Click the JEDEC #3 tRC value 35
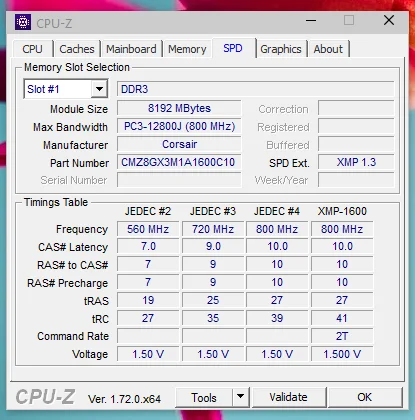The height and width of the screenshot is (420, 415). (x=213, y=318)
